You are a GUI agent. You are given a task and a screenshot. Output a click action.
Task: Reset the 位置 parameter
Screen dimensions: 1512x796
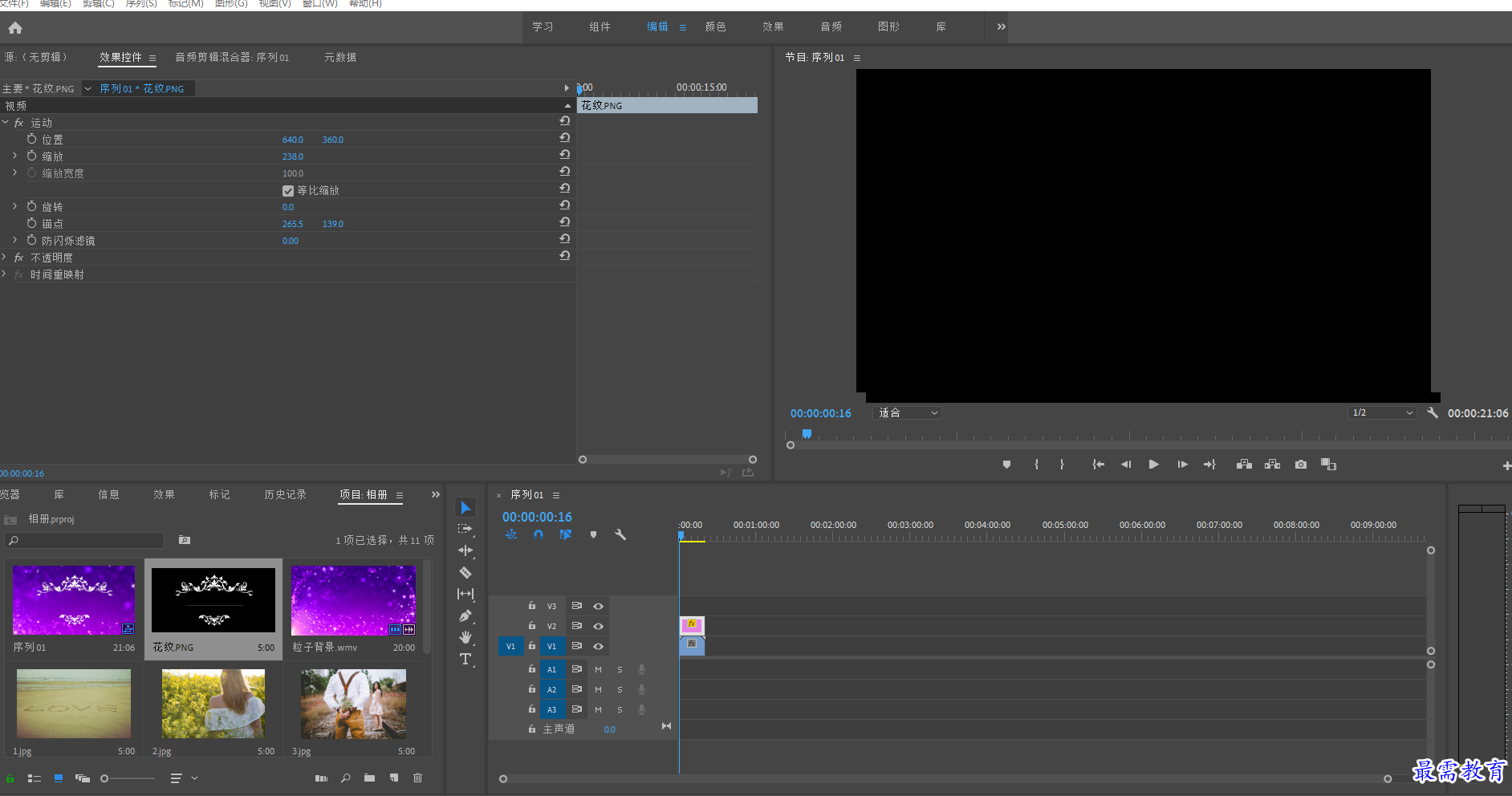tap(565, 138)
